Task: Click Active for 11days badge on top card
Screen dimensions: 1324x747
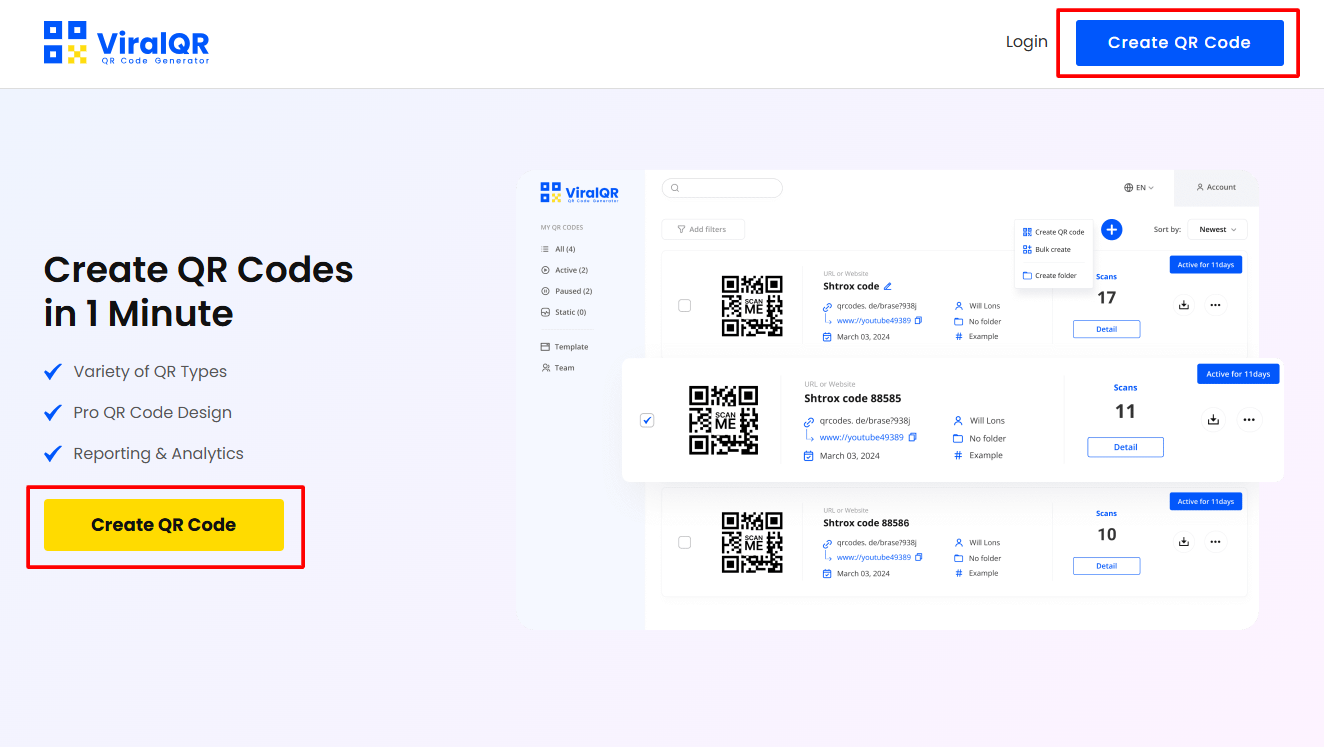Action: pos(1206,265)
